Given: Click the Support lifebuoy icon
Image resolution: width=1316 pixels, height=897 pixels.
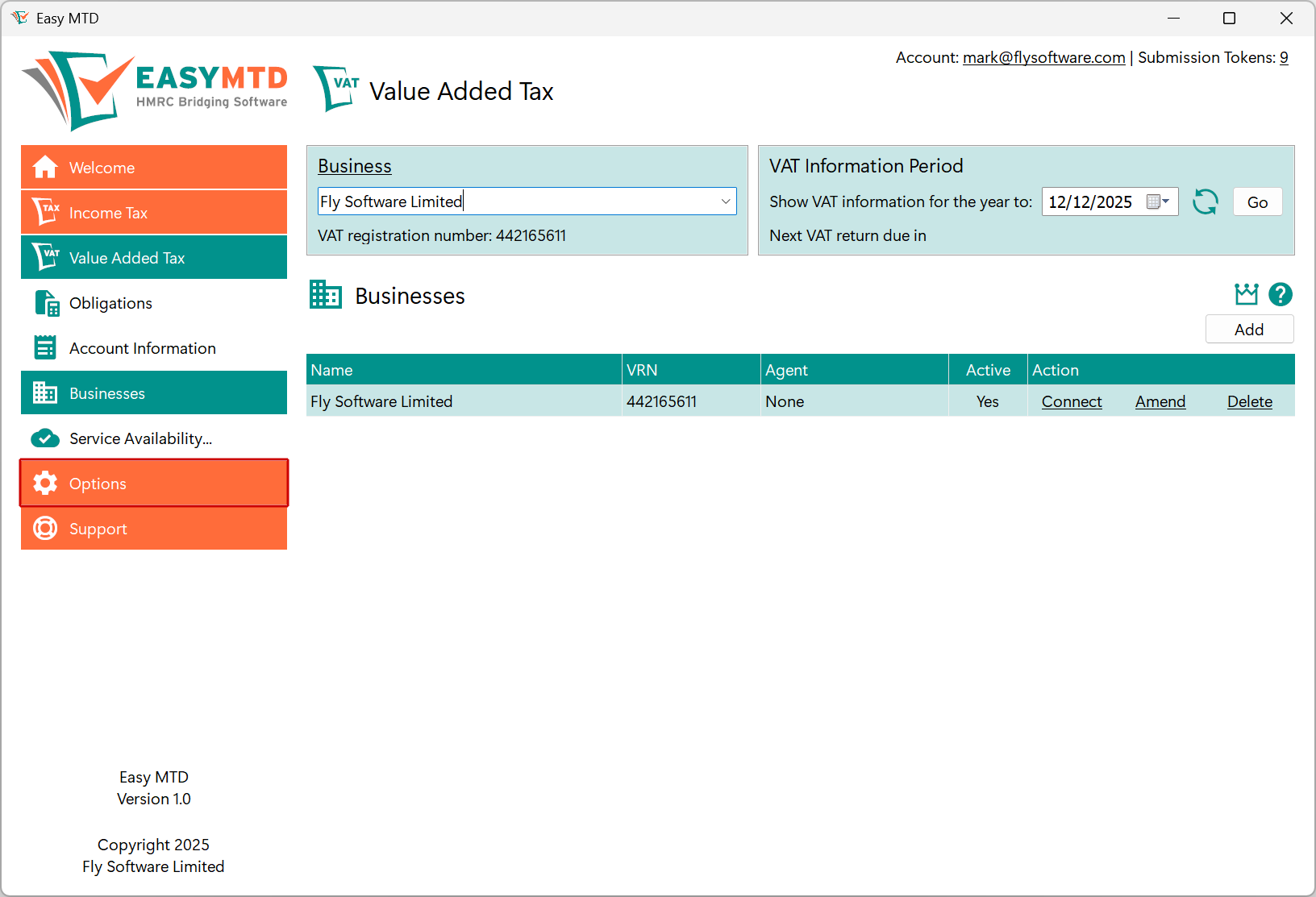Looking at the screenshot, I should pos(45,528).
